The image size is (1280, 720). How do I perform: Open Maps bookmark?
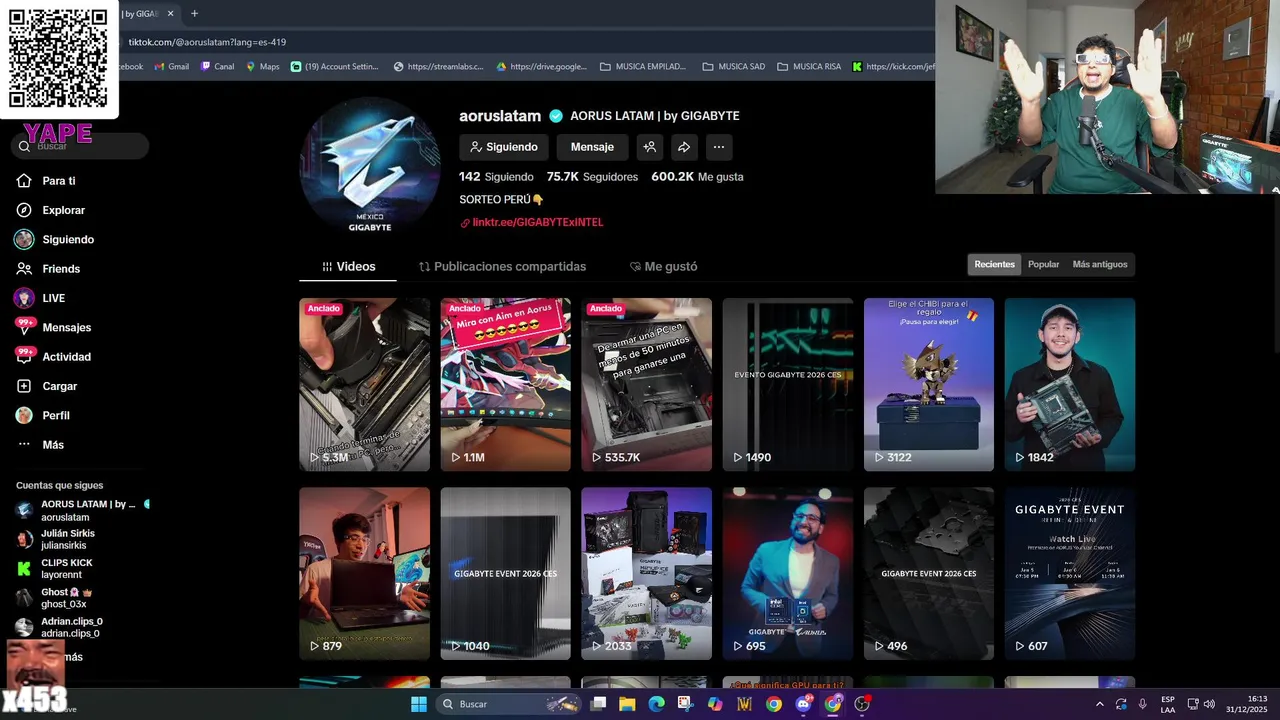(262, 67)
